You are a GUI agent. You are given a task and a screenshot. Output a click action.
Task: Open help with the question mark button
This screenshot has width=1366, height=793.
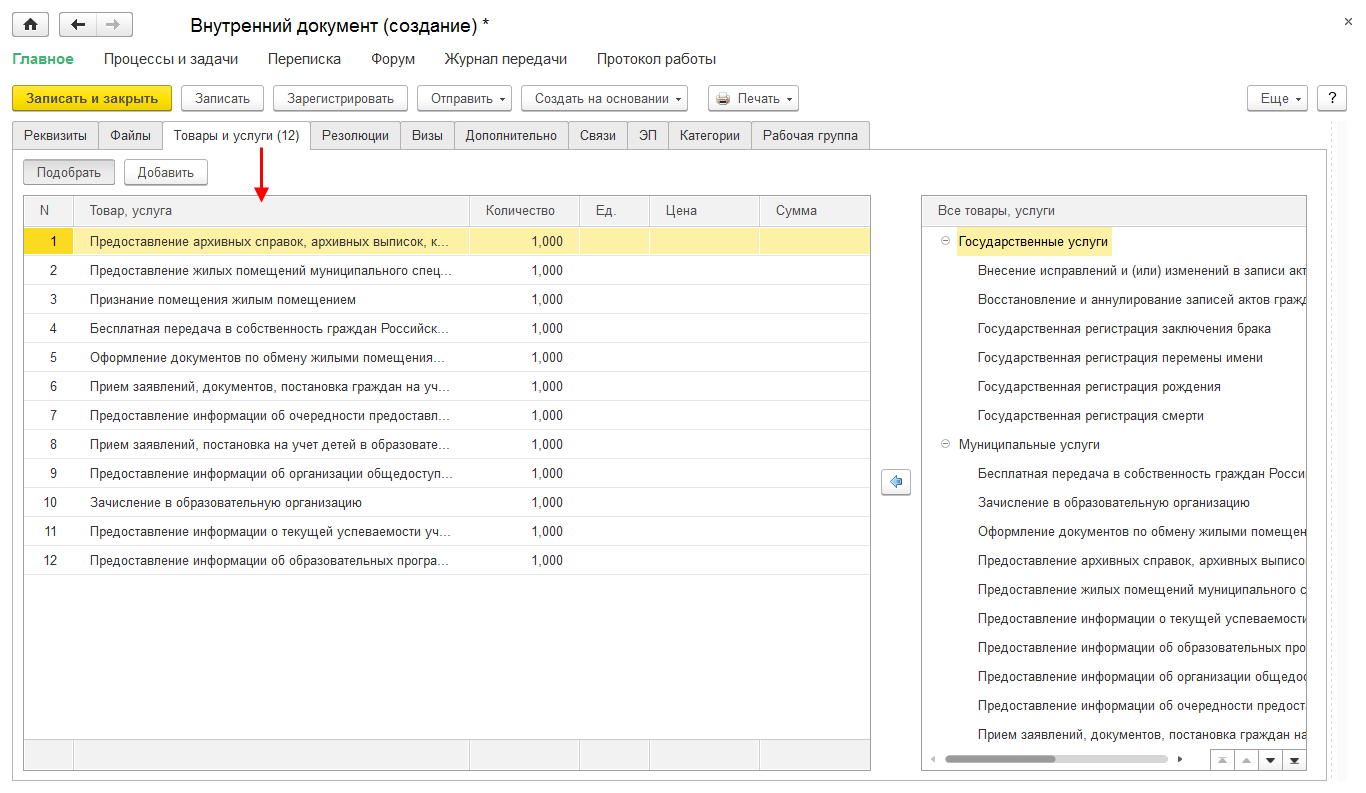[1331, 98]
